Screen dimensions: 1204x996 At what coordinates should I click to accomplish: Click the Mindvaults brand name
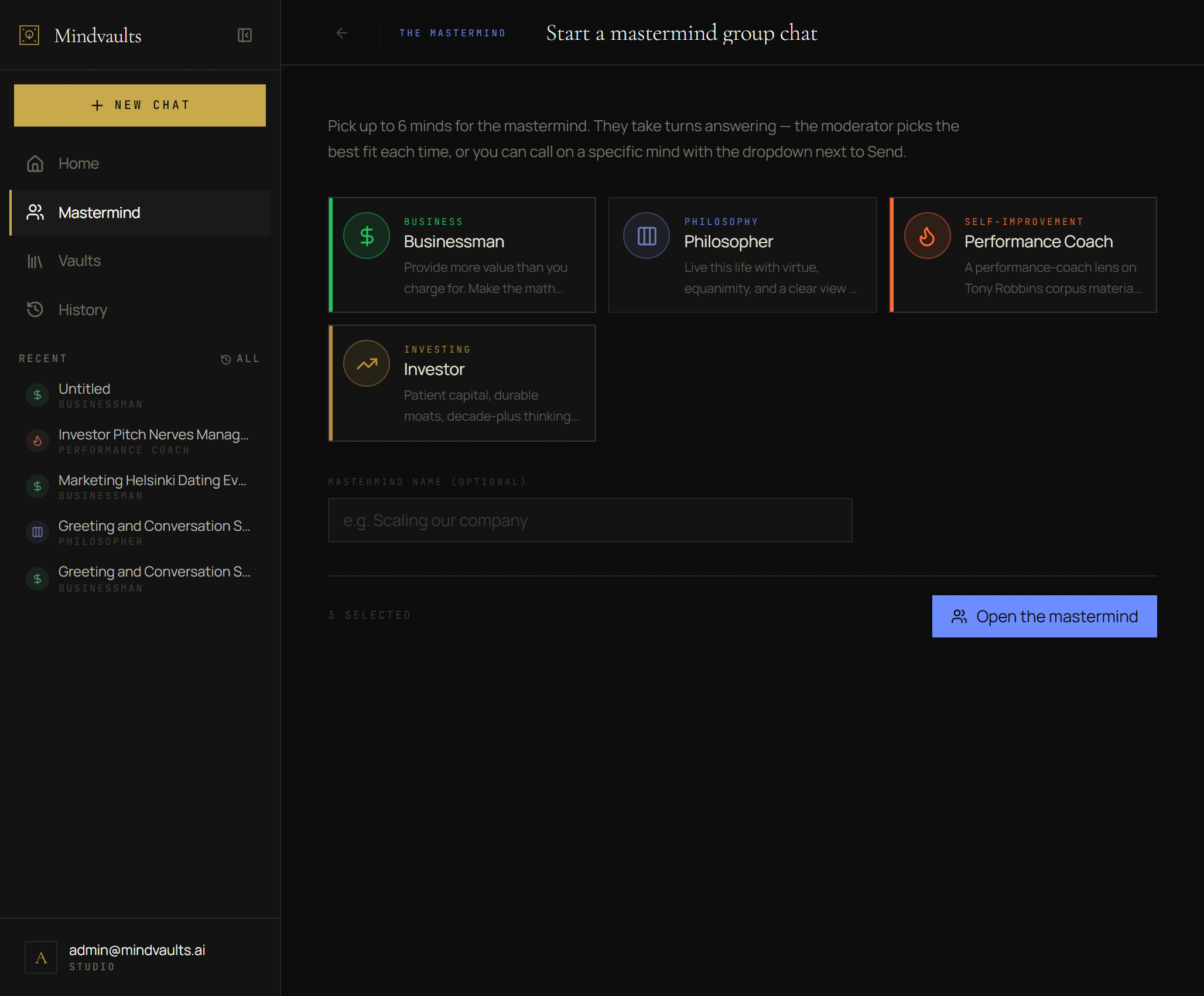point(98,36)
